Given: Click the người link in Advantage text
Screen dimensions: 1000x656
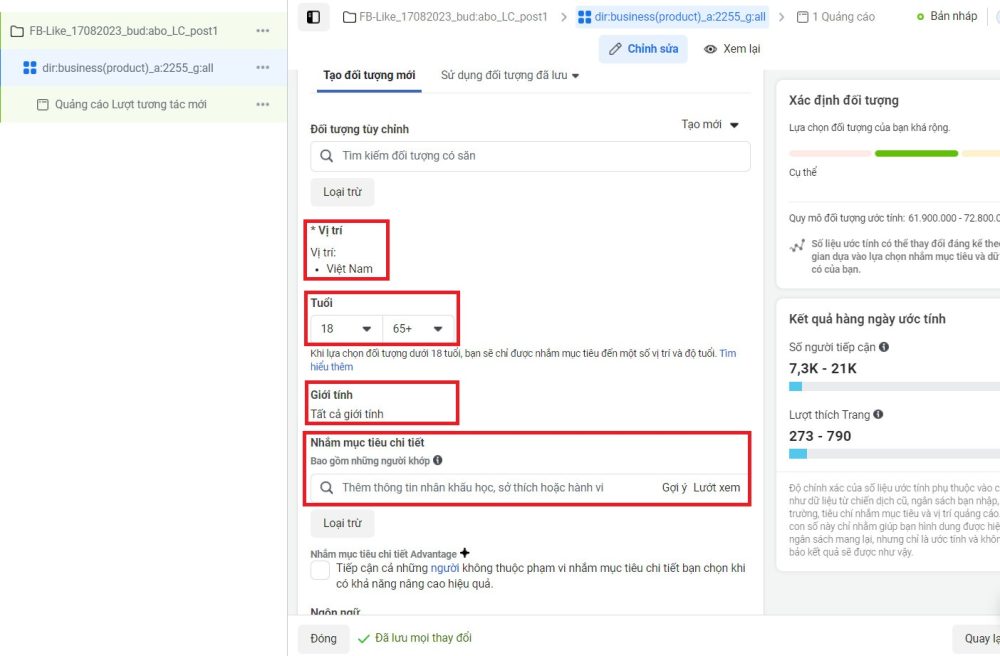Looking at the screenshot, I should coord(445,568).
